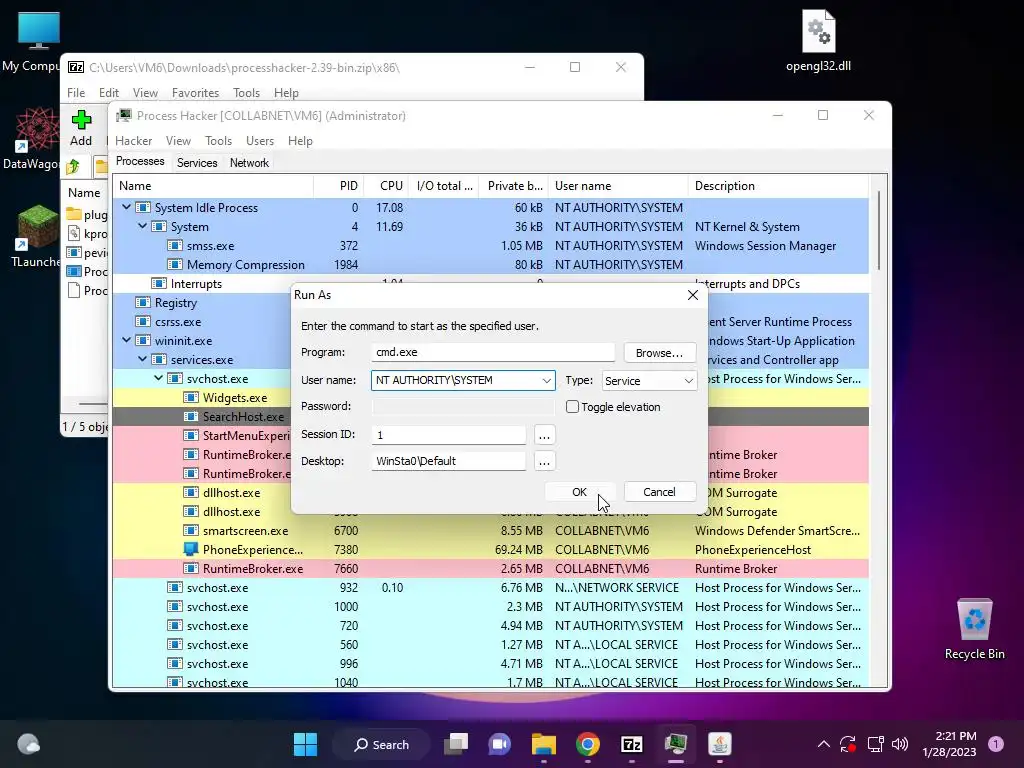This screenshot has height=768, width=1024.
Task: Show hidden system tray icons
Action: (824, 744)
